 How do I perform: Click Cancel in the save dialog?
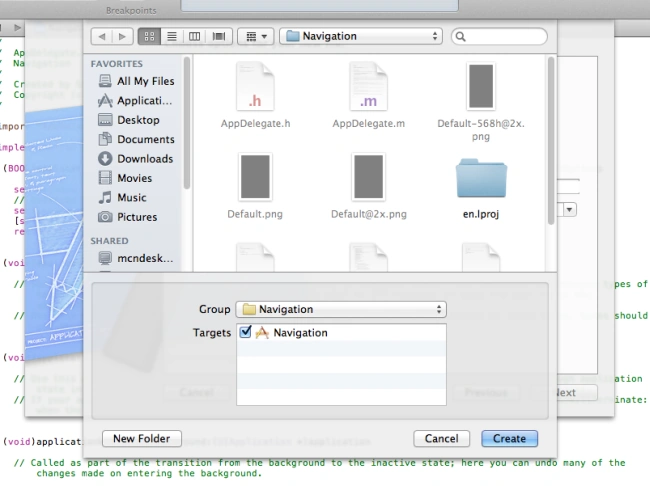(x=441, y=439)
